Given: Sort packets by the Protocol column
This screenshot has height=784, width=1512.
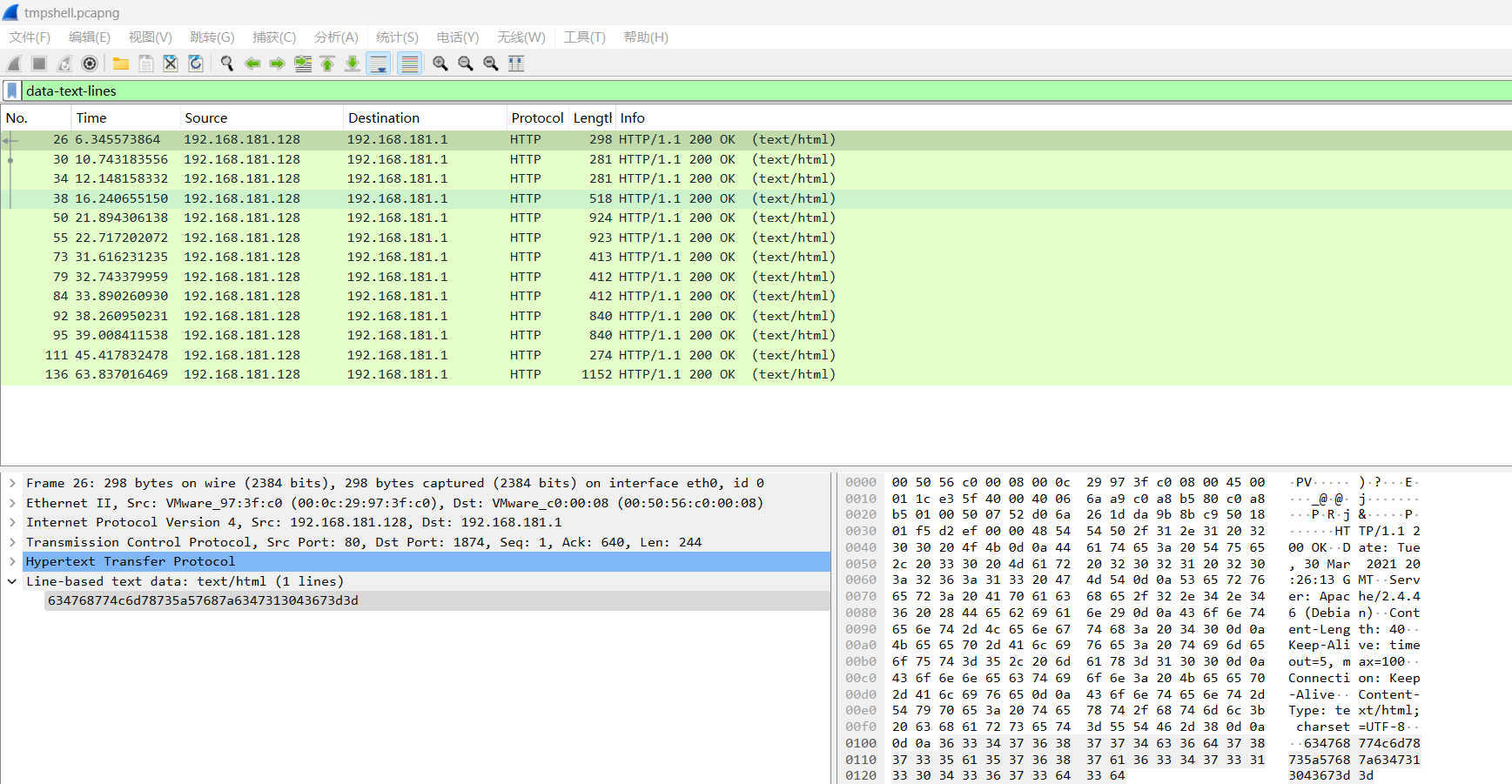Looking at the screenshot, I should pyautogui.click(x=537, y=118).
